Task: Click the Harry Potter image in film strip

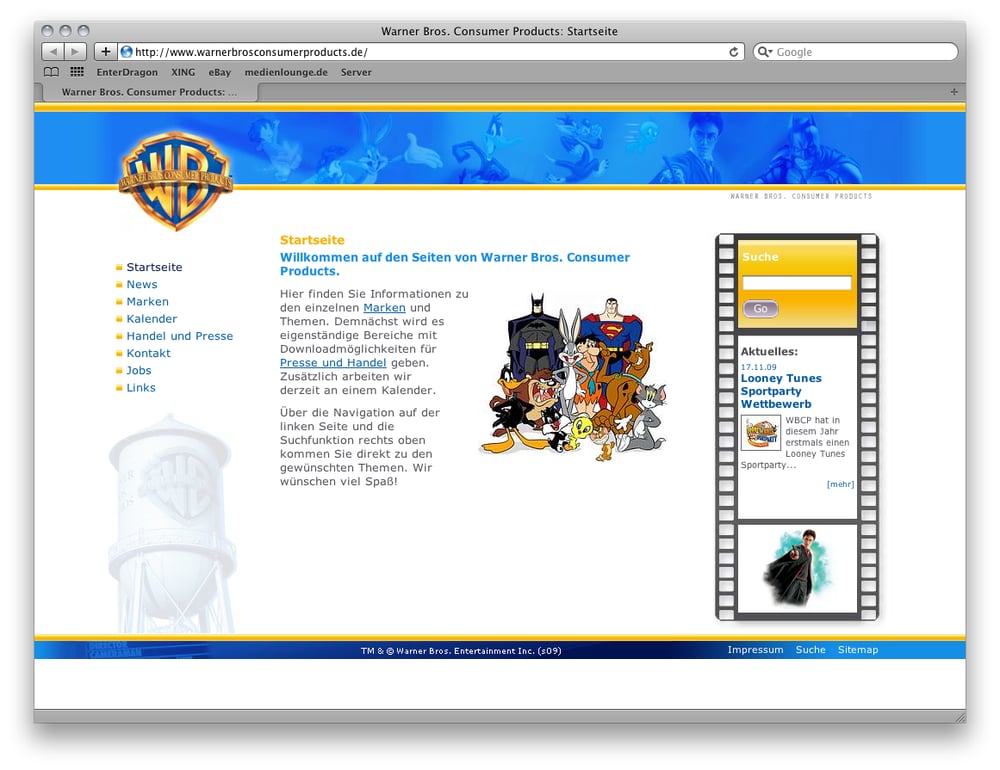Action: pyautogui.click(x=797, y=568)
